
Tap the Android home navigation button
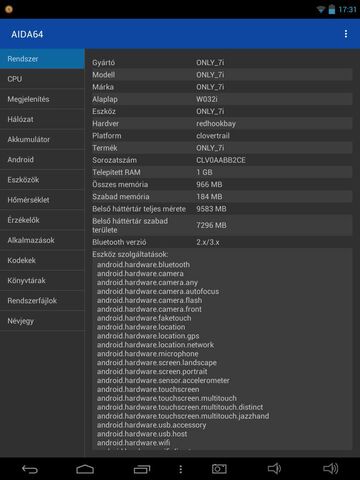[85, 469]
